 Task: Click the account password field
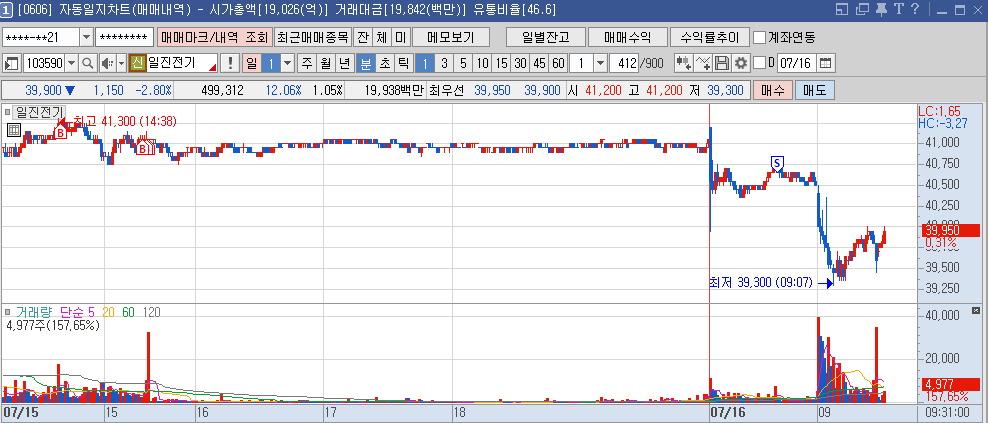click(x=125, y=37)
